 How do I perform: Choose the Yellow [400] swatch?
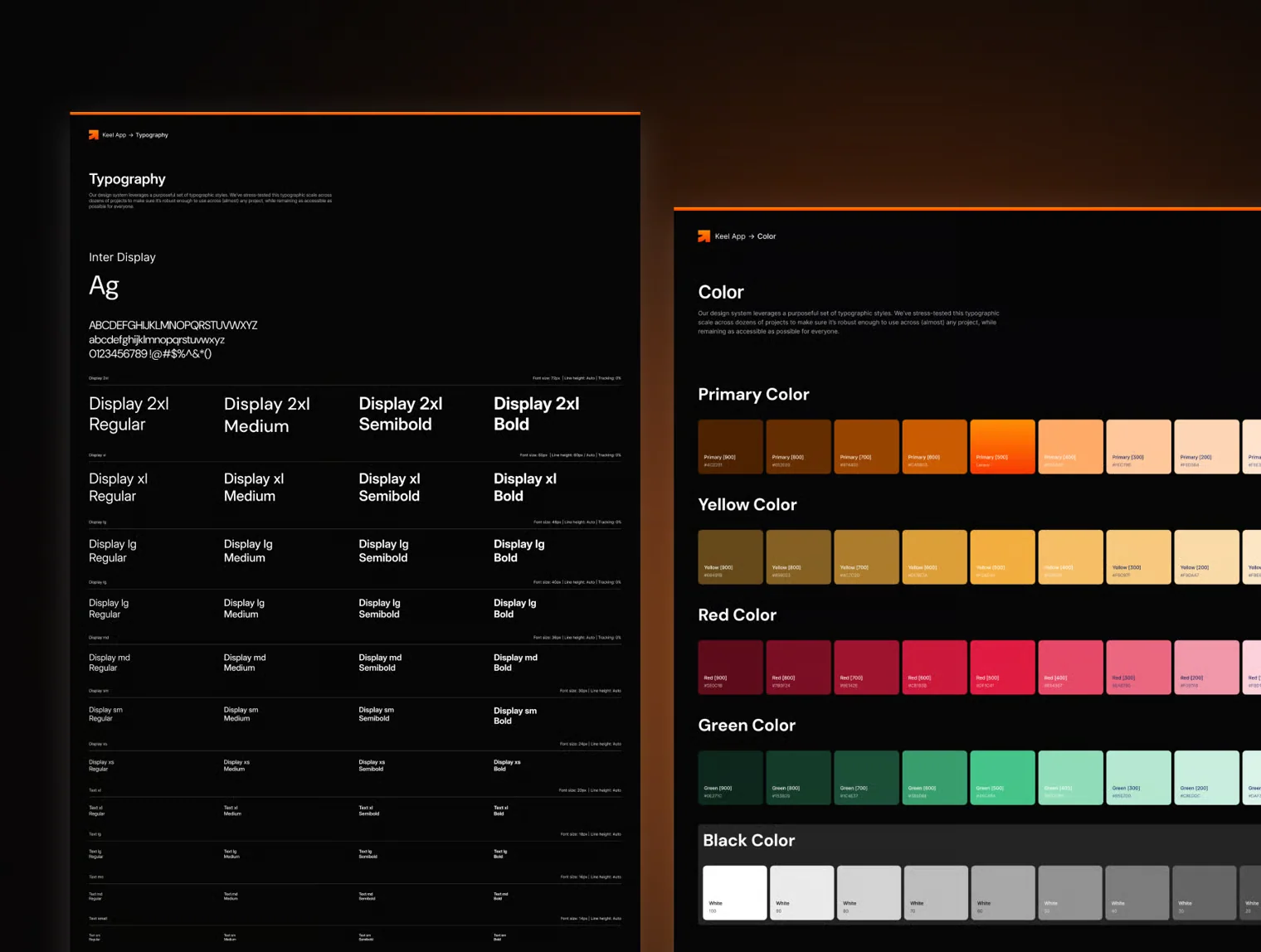1070,557
